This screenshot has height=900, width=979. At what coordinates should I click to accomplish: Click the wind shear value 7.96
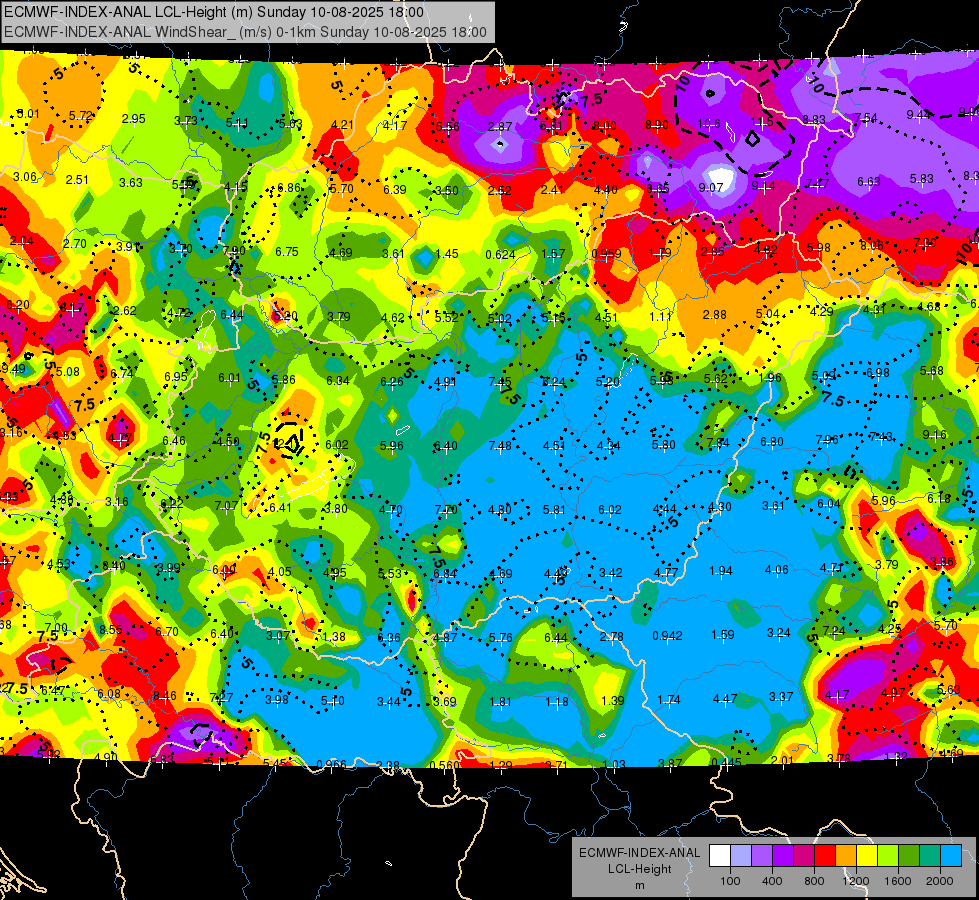tap(827, 440)
